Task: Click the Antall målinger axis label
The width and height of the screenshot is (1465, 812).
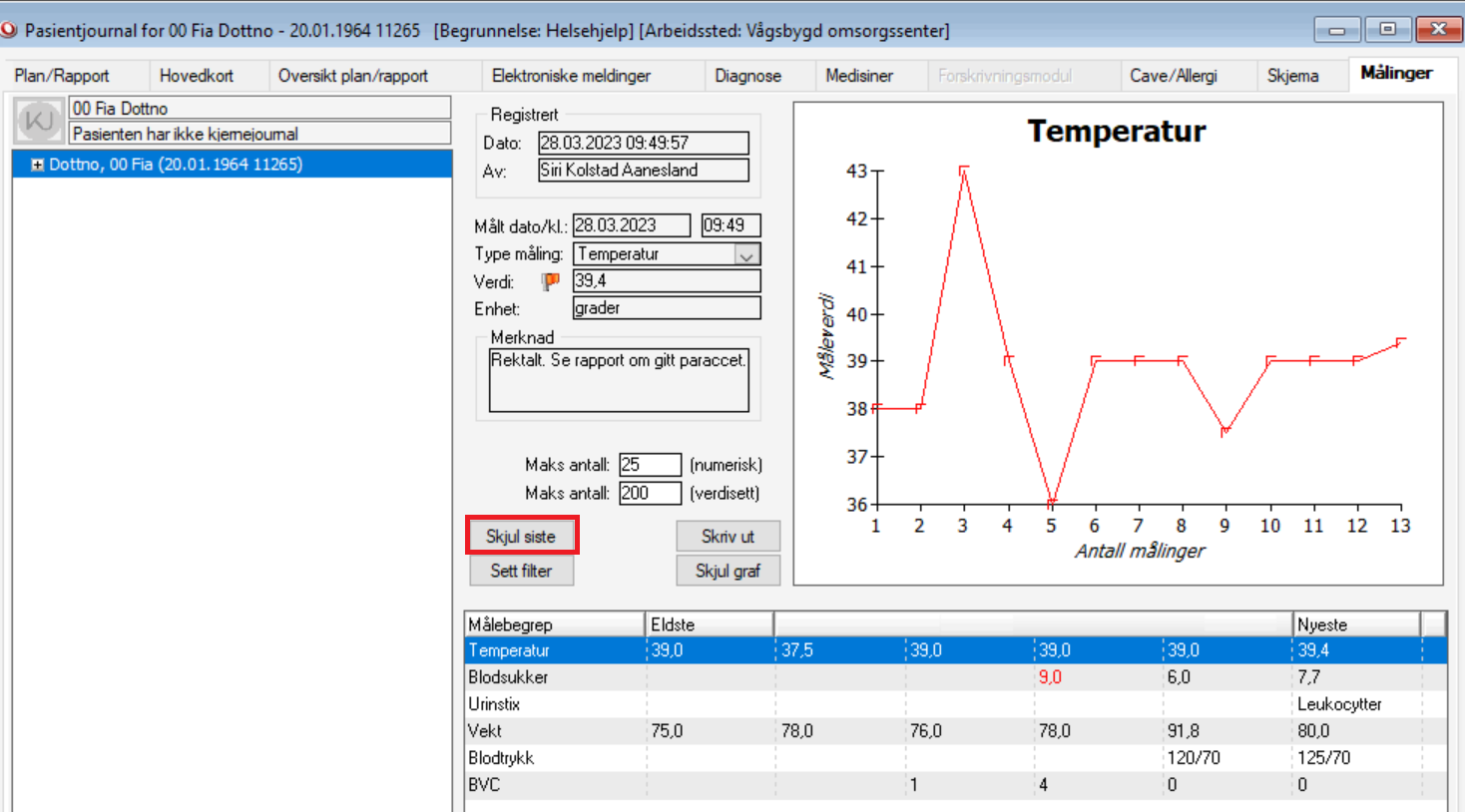Action: tap(1140, 551)
